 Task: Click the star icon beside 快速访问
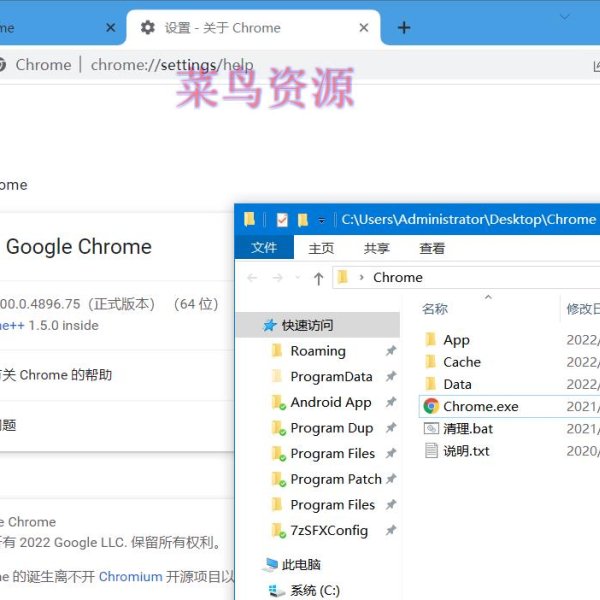click(x=270, y=325)
